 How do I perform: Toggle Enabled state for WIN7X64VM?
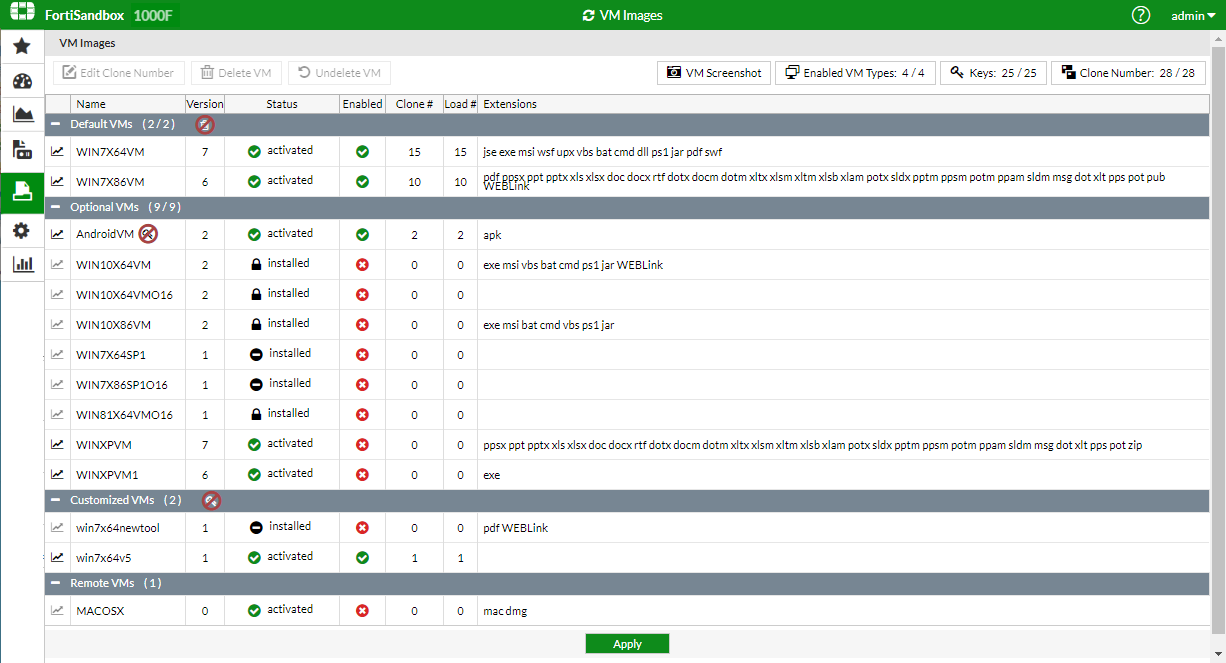(x=362, y=152)
